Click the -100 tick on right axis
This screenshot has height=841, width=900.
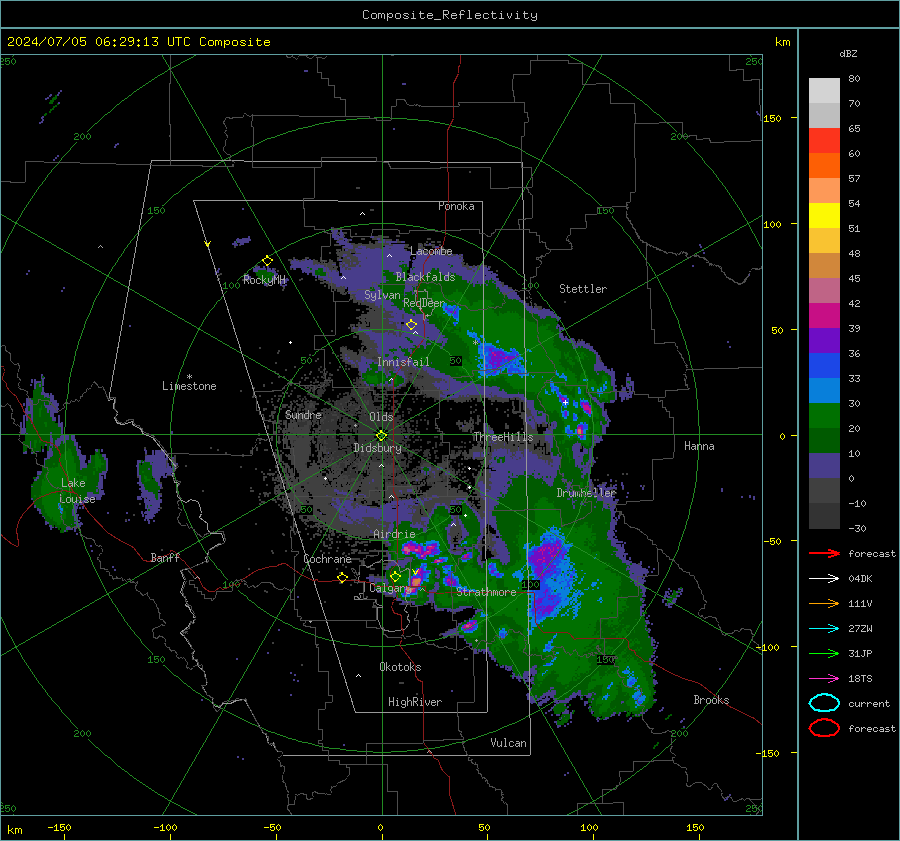coord(769,647)
